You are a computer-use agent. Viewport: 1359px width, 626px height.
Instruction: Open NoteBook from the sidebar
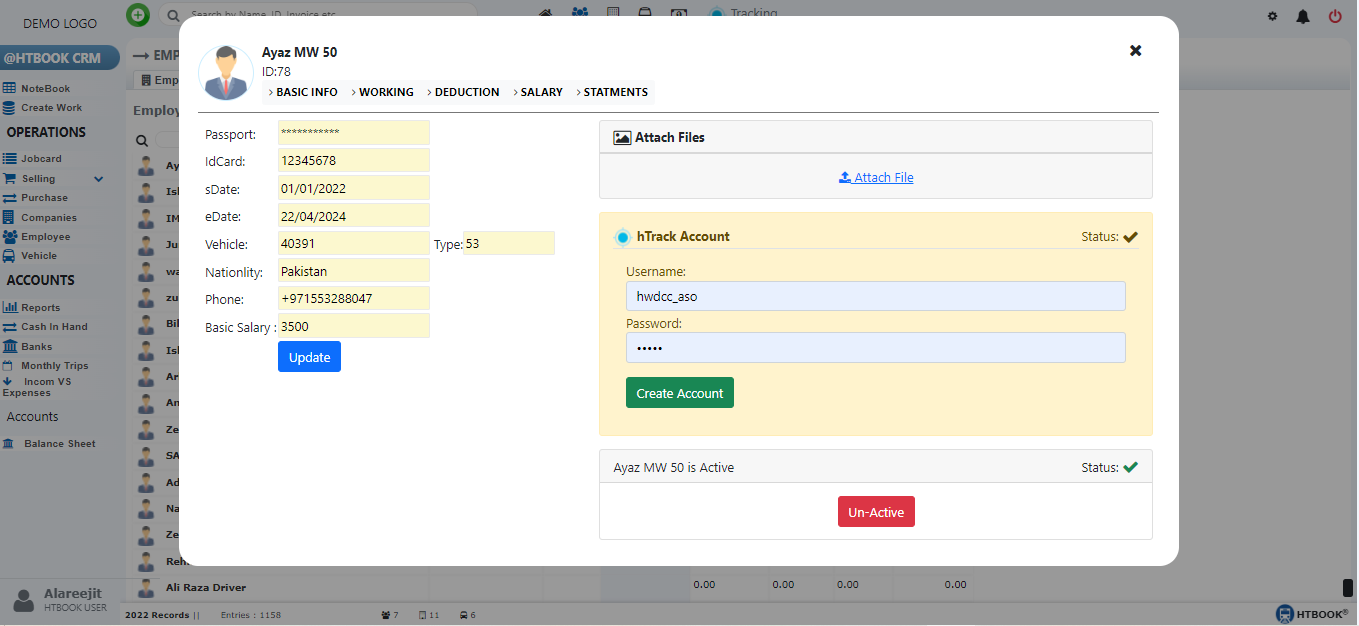(45, 89)
